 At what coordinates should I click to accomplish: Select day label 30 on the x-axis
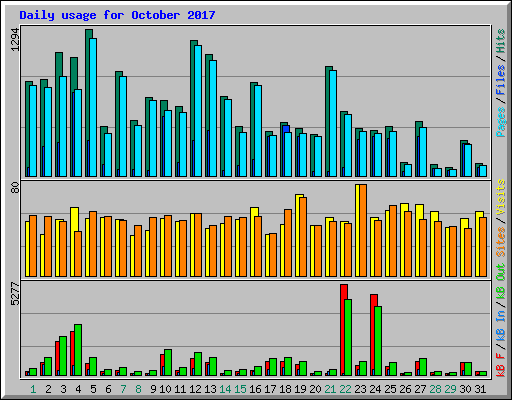tap(465, 389)
